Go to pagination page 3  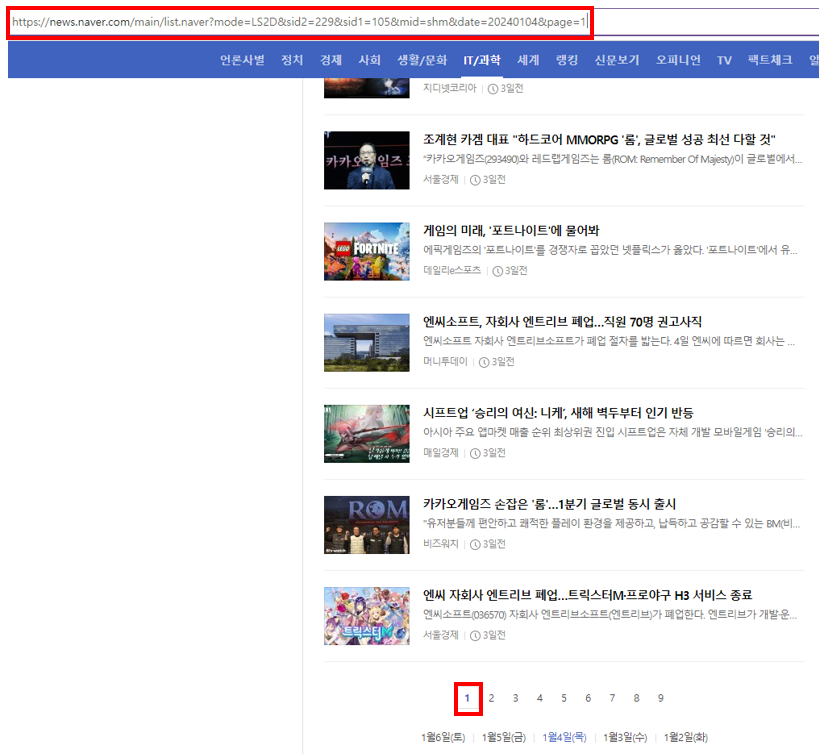tap(516, 698)
